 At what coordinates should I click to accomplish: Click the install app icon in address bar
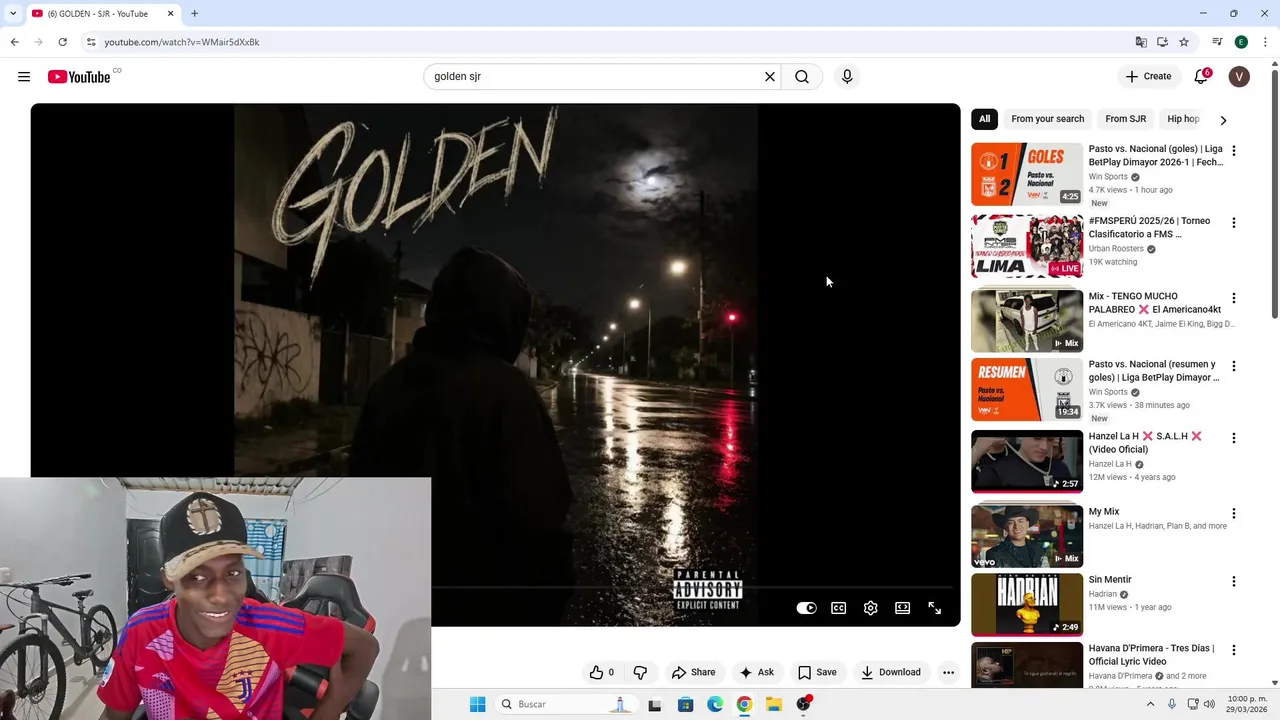(x=1162, y=42)
